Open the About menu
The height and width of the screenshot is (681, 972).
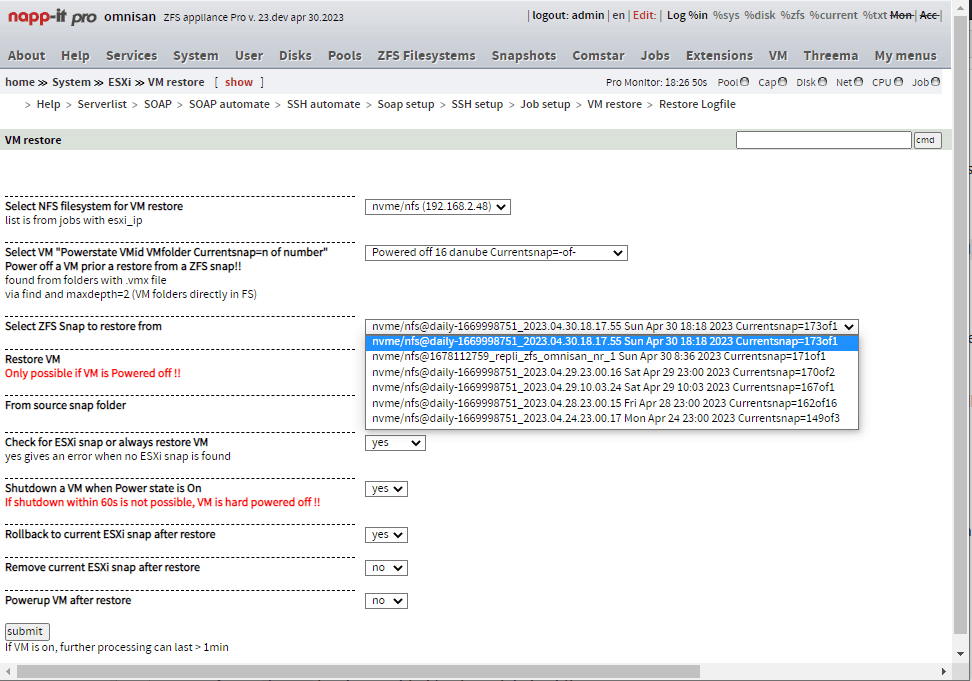27,56
